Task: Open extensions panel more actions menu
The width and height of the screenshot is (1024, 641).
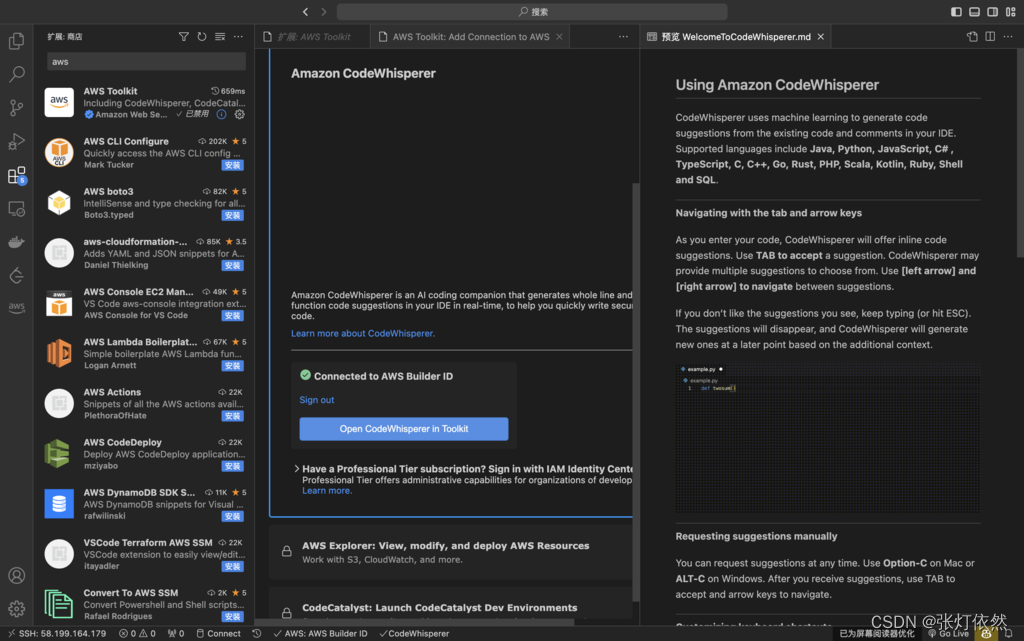Action: pyautogui.click(x=238, y=37)
